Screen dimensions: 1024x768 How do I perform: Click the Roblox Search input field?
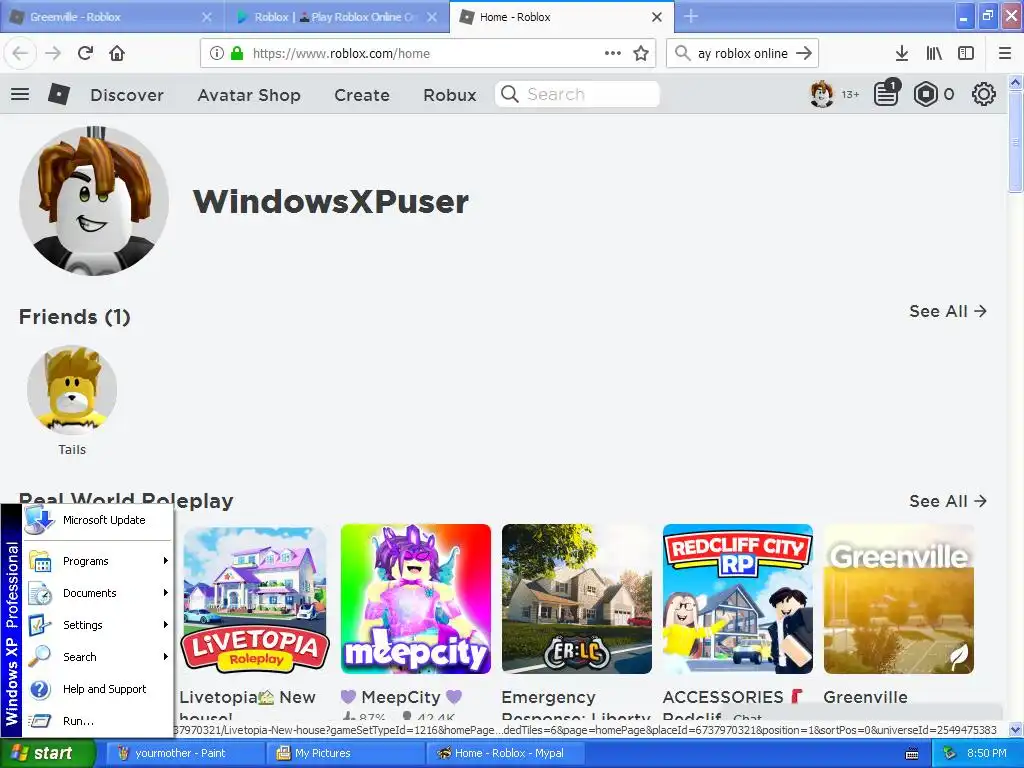(x=577, y=94)
